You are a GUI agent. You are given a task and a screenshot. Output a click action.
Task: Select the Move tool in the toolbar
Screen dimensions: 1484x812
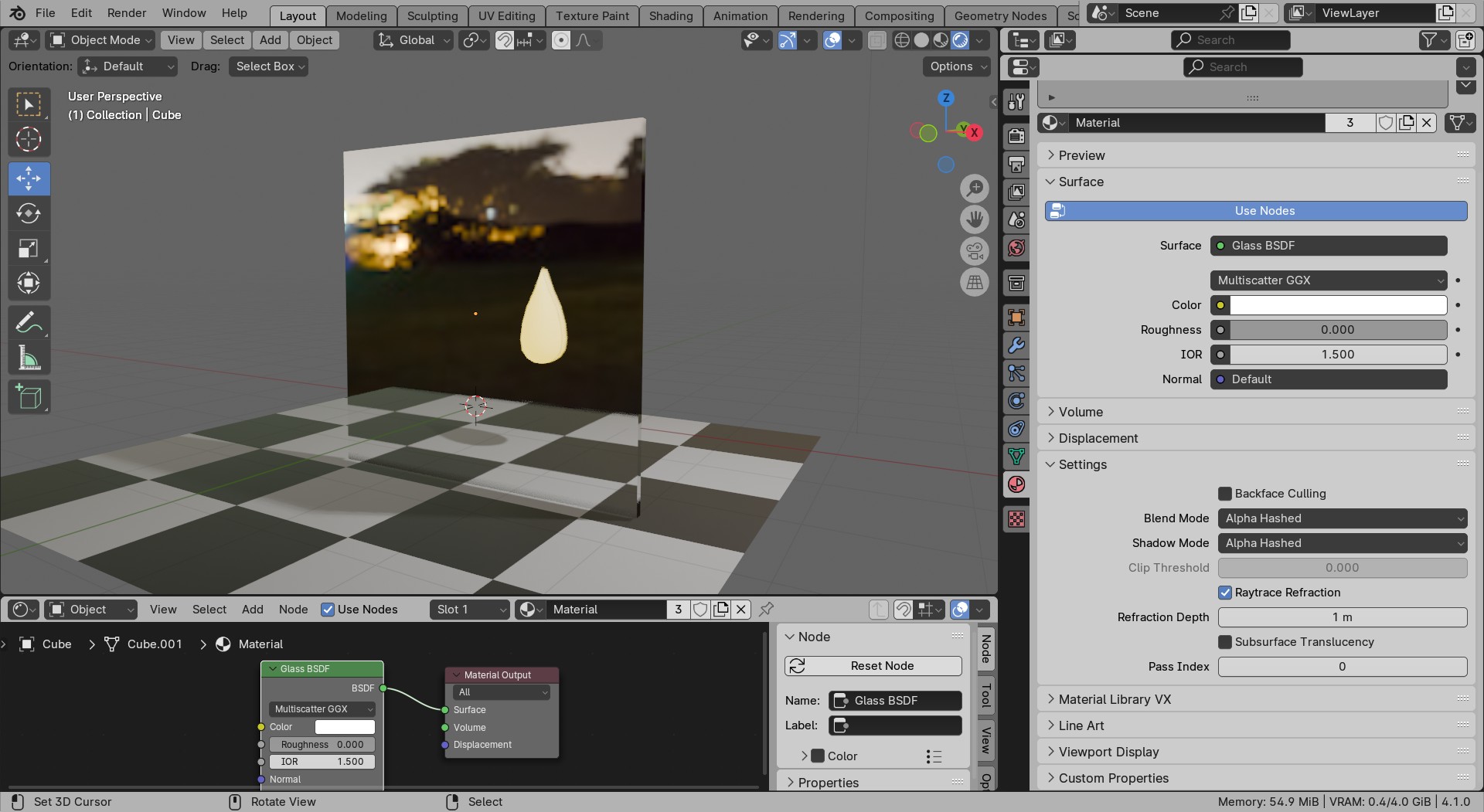point(29,178)
